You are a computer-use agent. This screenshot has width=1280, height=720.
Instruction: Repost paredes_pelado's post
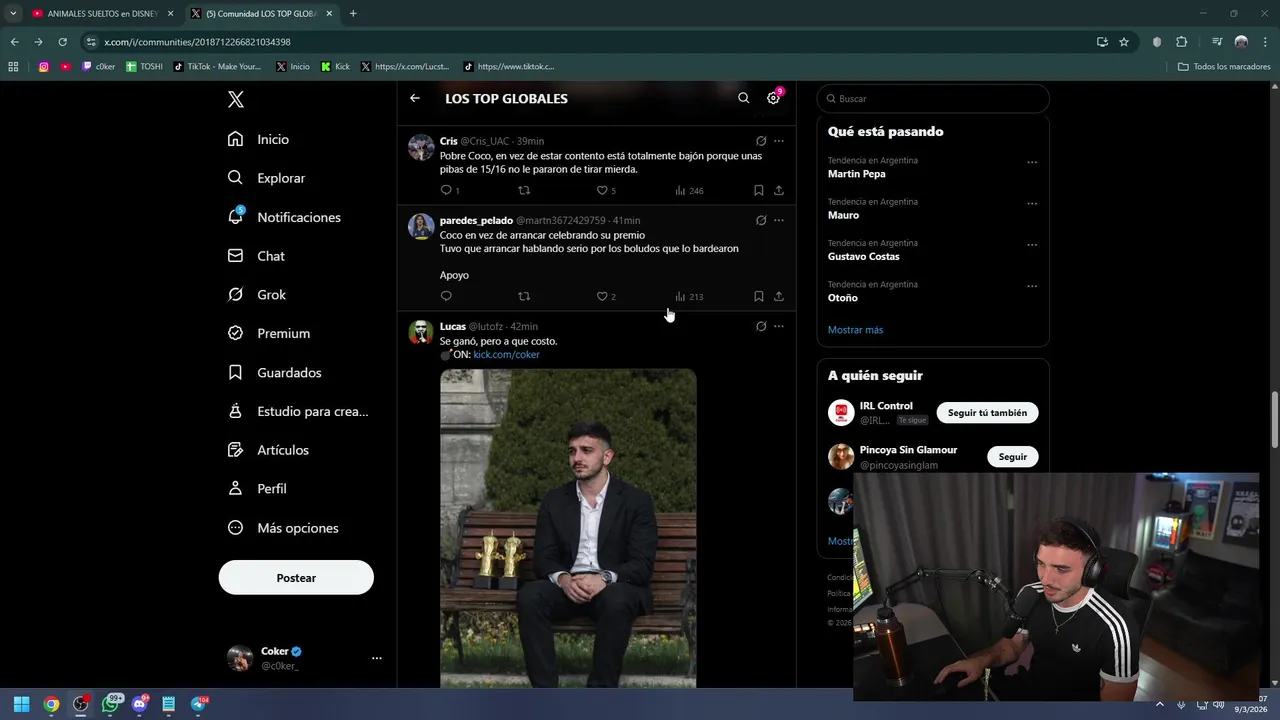[524, 296]
